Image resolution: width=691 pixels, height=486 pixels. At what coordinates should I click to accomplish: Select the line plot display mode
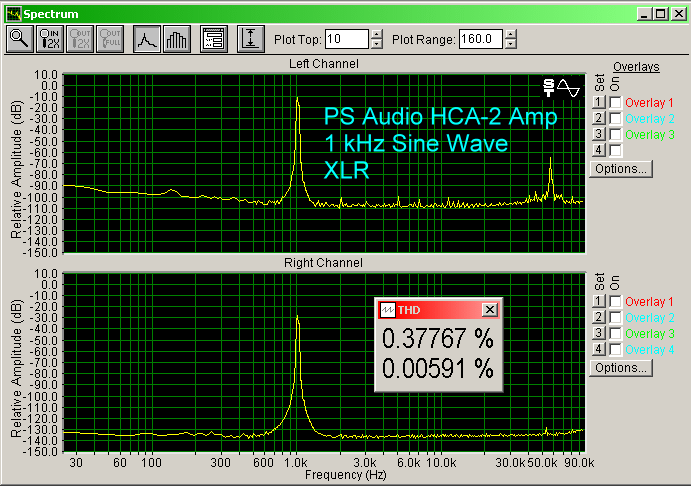tap(147, 39)
